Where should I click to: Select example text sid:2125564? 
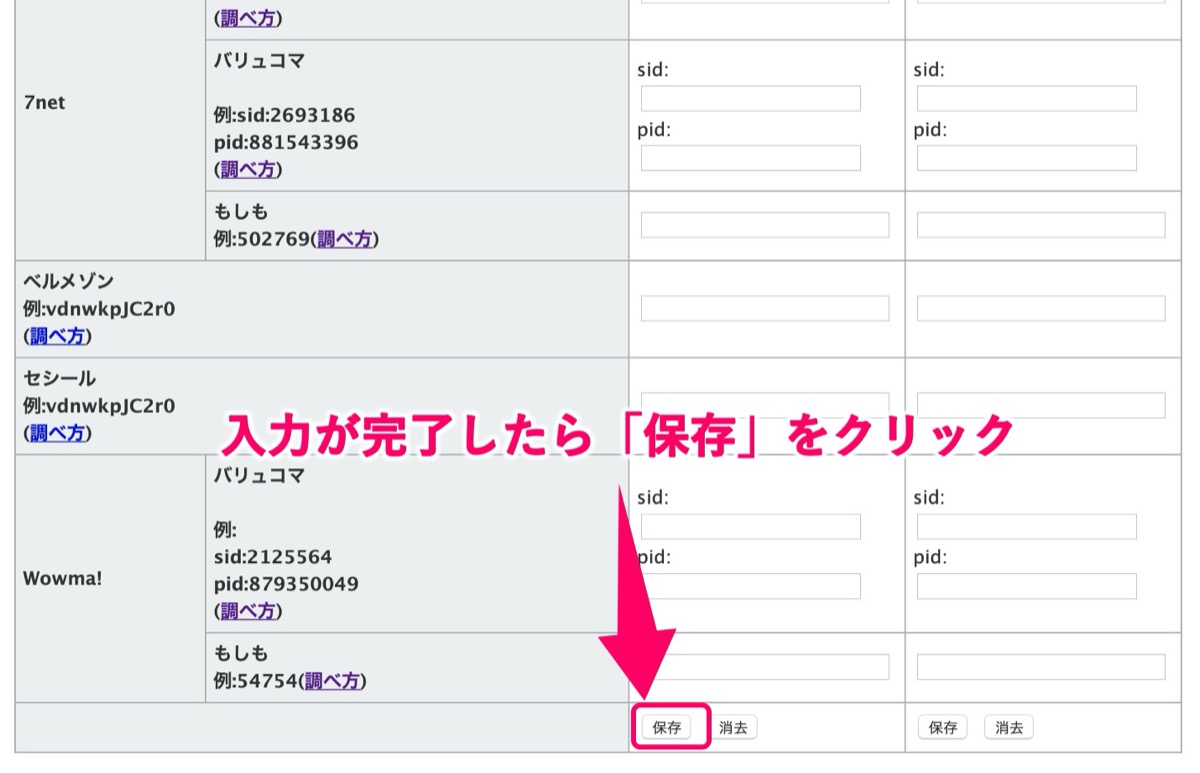[273, 556]
